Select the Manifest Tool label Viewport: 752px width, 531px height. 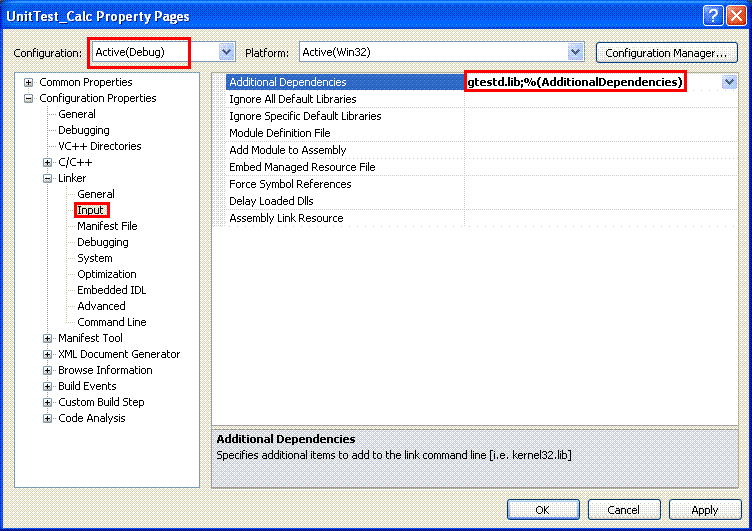pyautogui.click(x=91, y=338)
